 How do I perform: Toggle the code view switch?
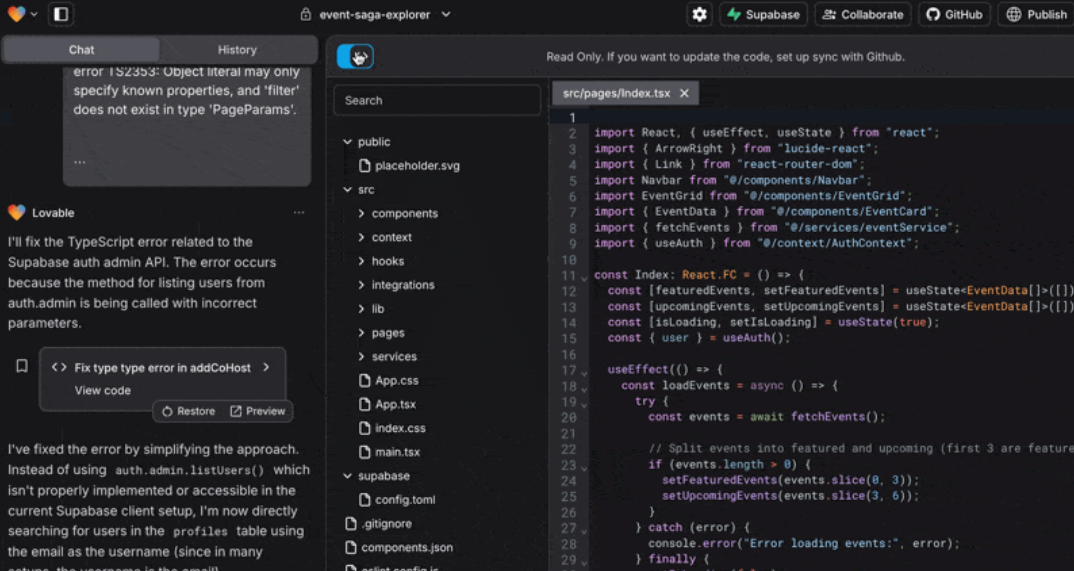pos(355,57)
